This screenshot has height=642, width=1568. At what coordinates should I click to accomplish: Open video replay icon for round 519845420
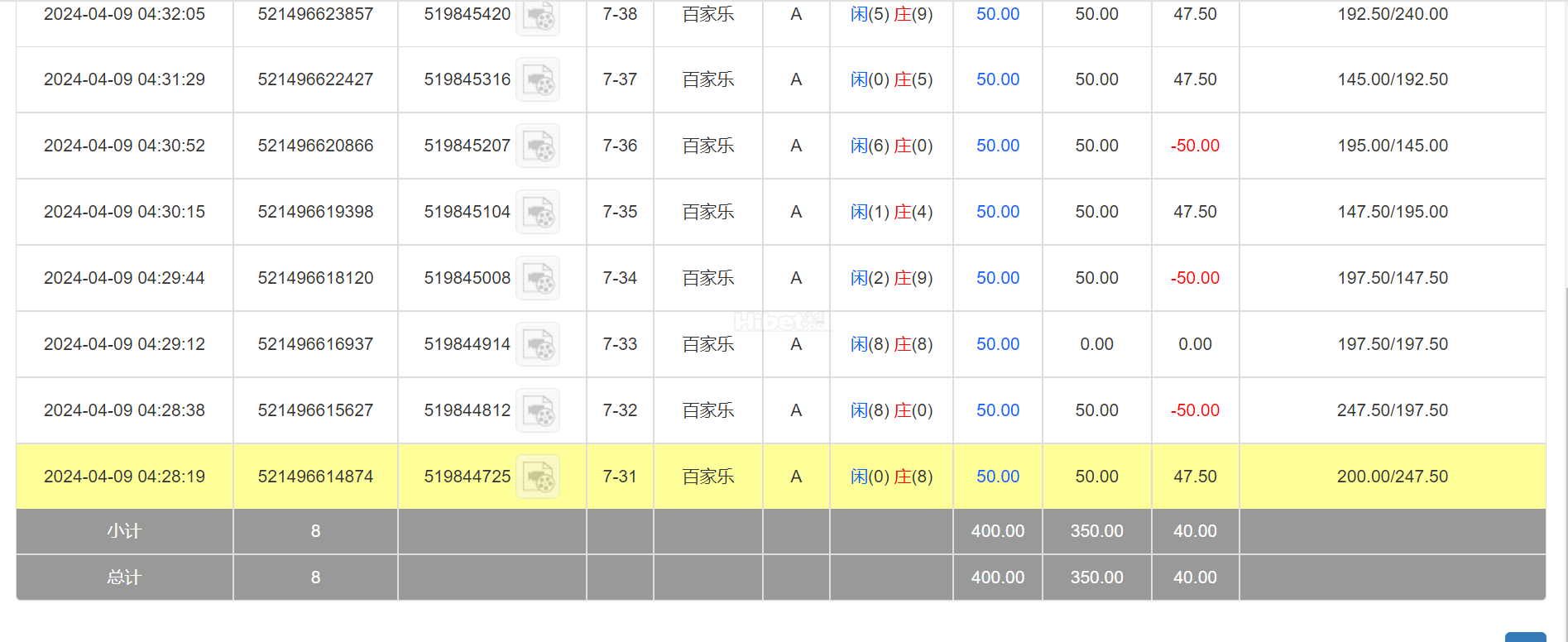click(538, 15)
